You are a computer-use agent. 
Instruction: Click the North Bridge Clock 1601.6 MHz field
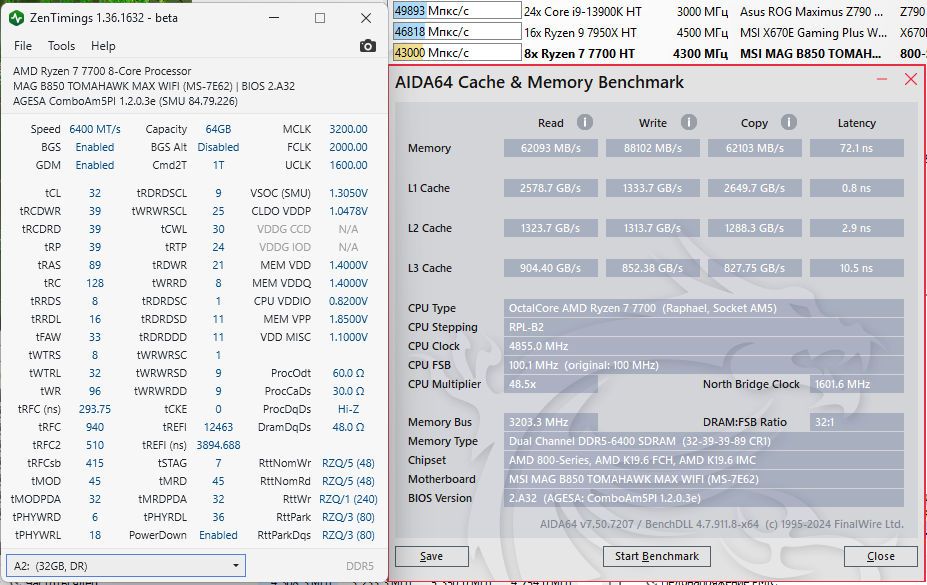click(857, 384)
